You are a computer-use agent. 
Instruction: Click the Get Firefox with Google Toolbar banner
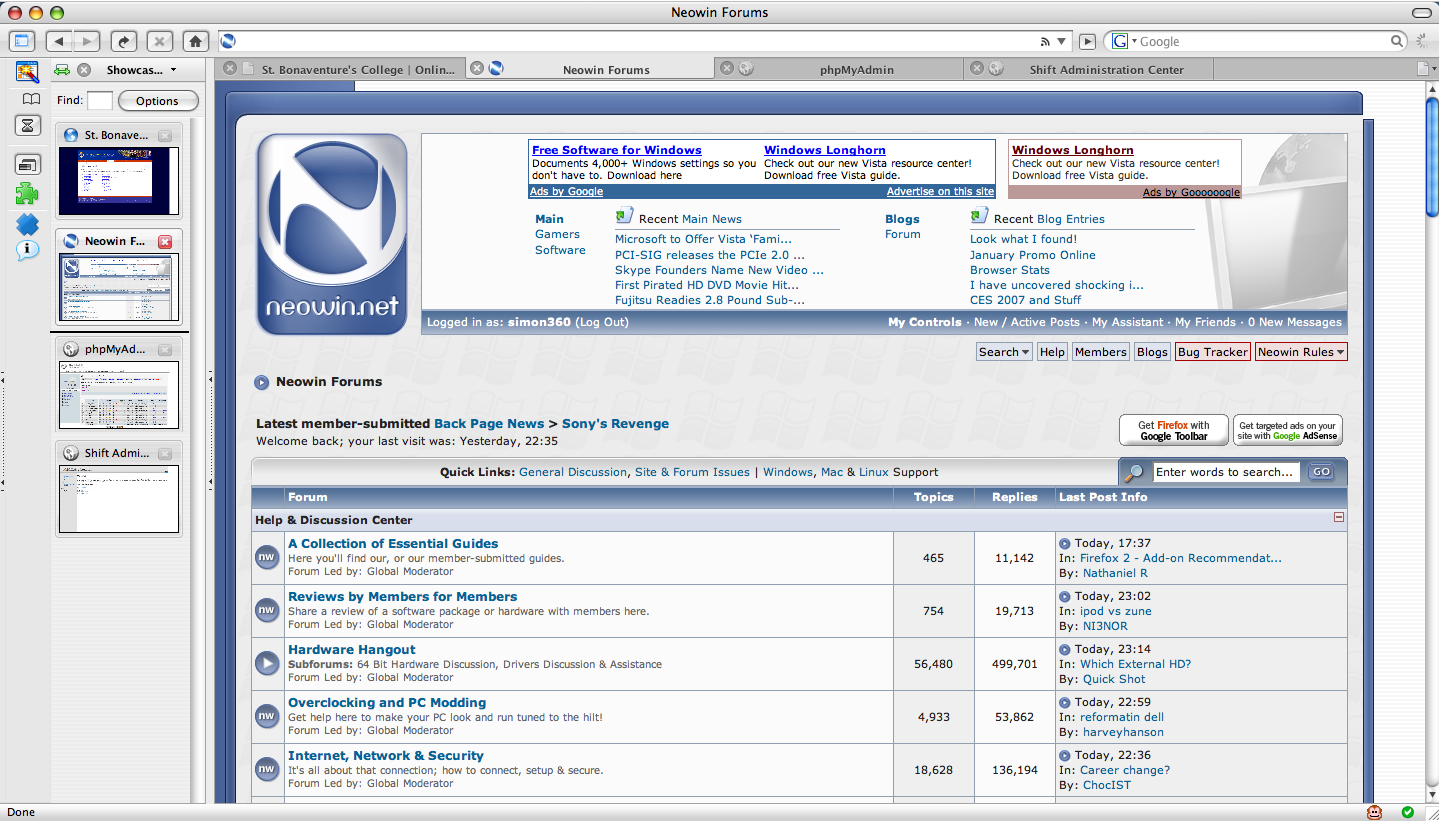(1174, 430)
